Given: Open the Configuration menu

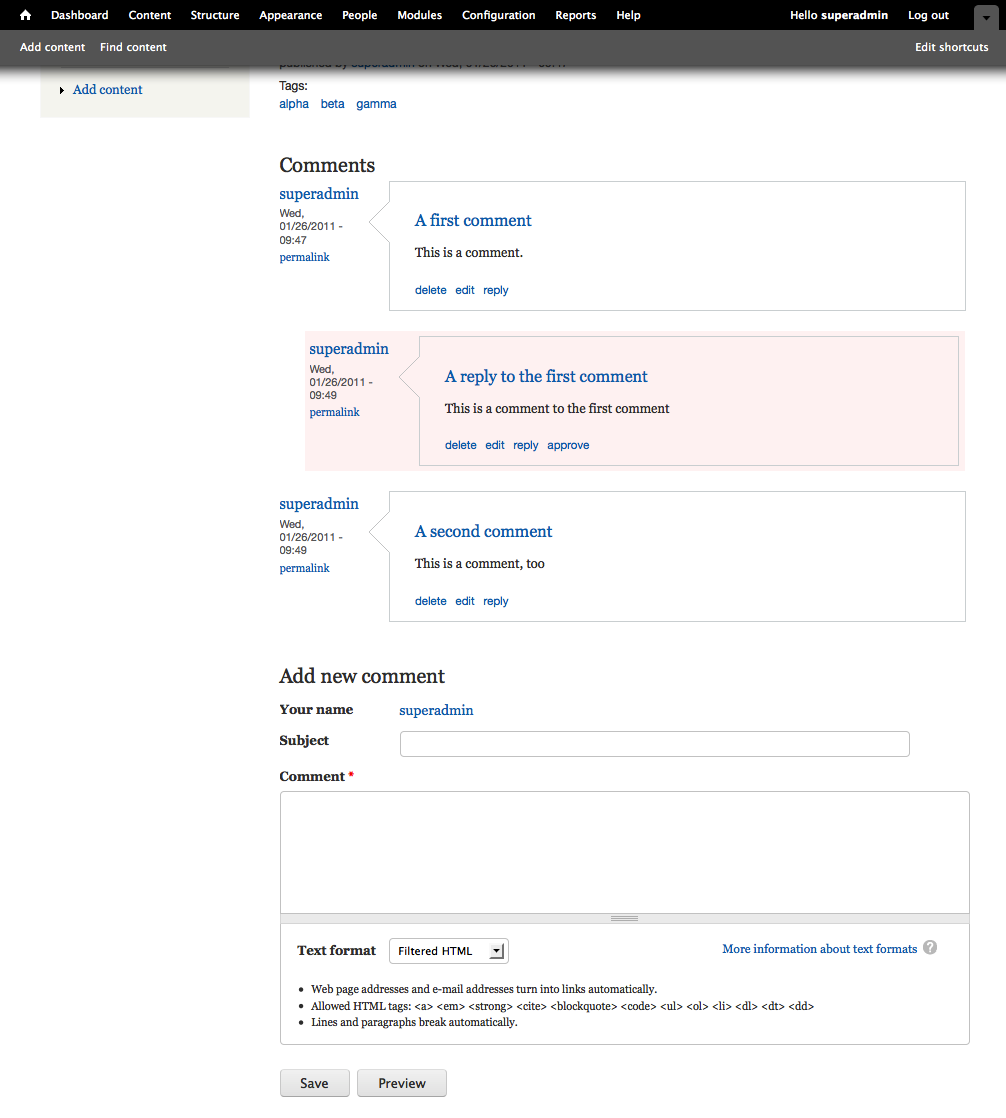Looking at the screenshot, I should pos(498,15).
